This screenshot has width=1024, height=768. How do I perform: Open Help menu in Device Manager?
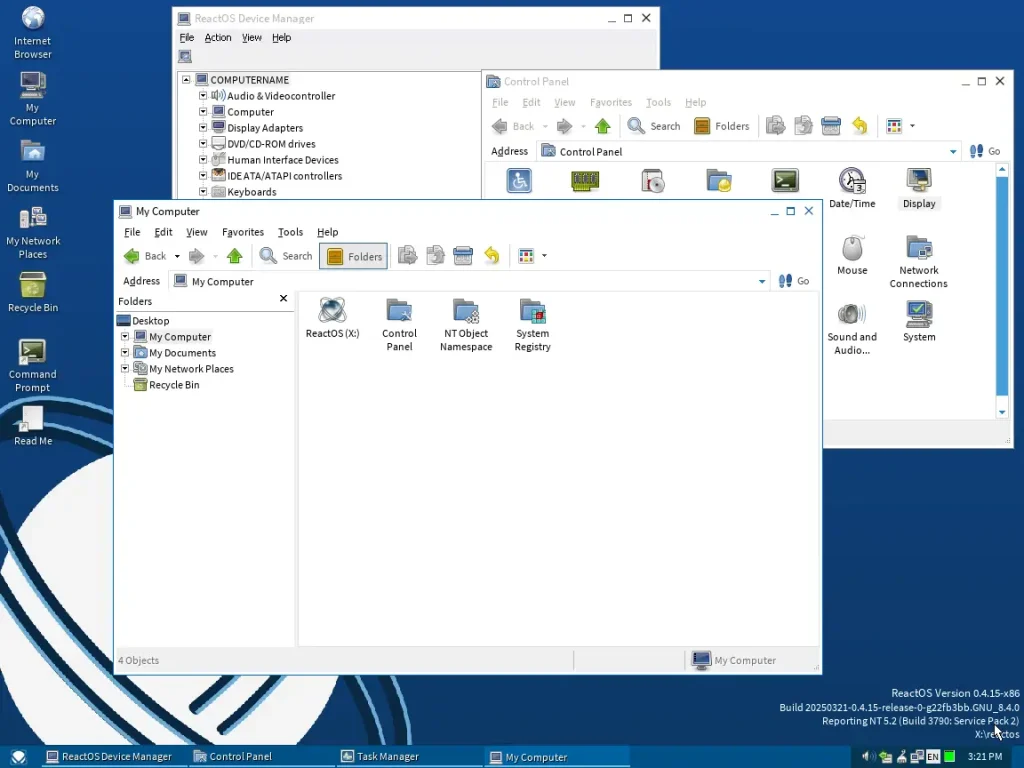(281, 38)
